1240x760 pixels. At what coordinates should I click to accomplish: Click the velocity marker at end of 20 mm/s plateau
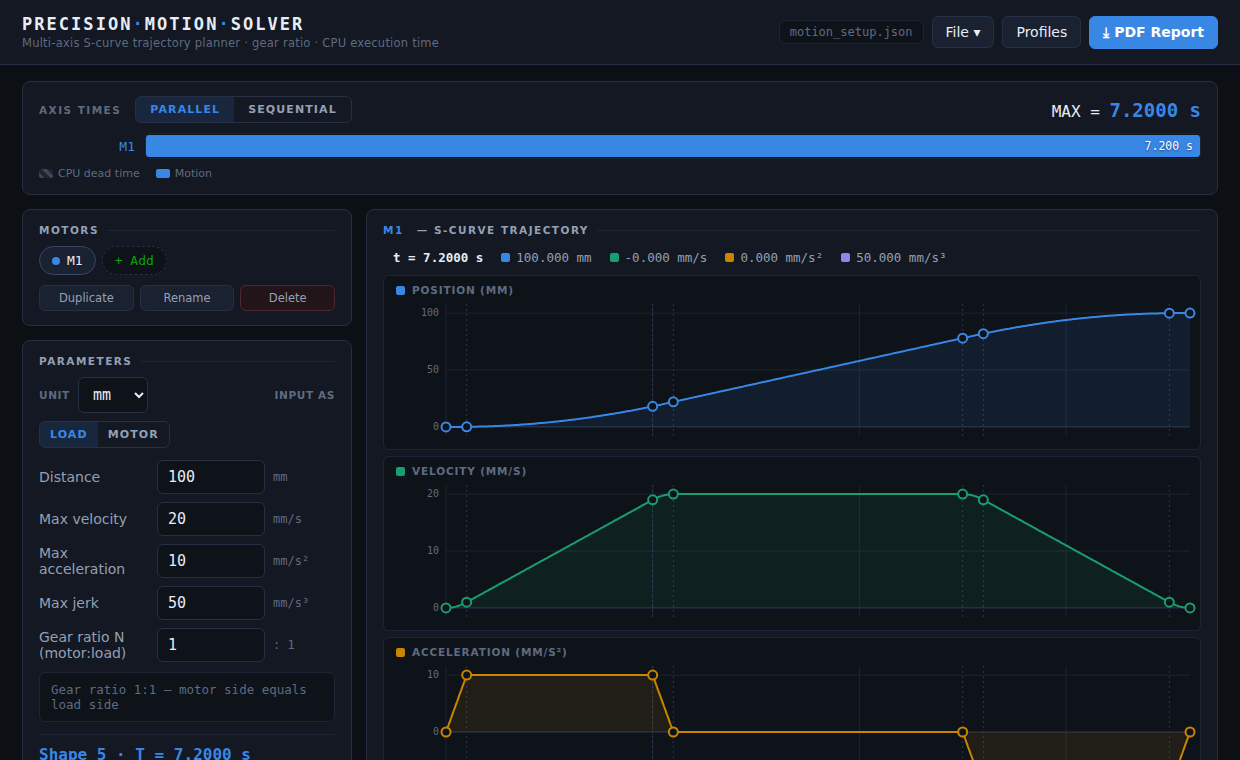(x=963, y=494)
